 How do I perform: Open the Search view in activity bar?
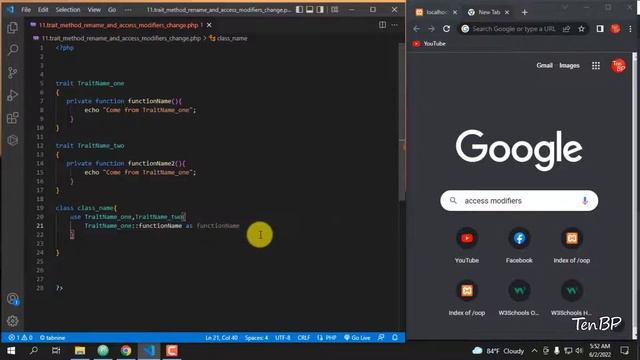point(13,50)
